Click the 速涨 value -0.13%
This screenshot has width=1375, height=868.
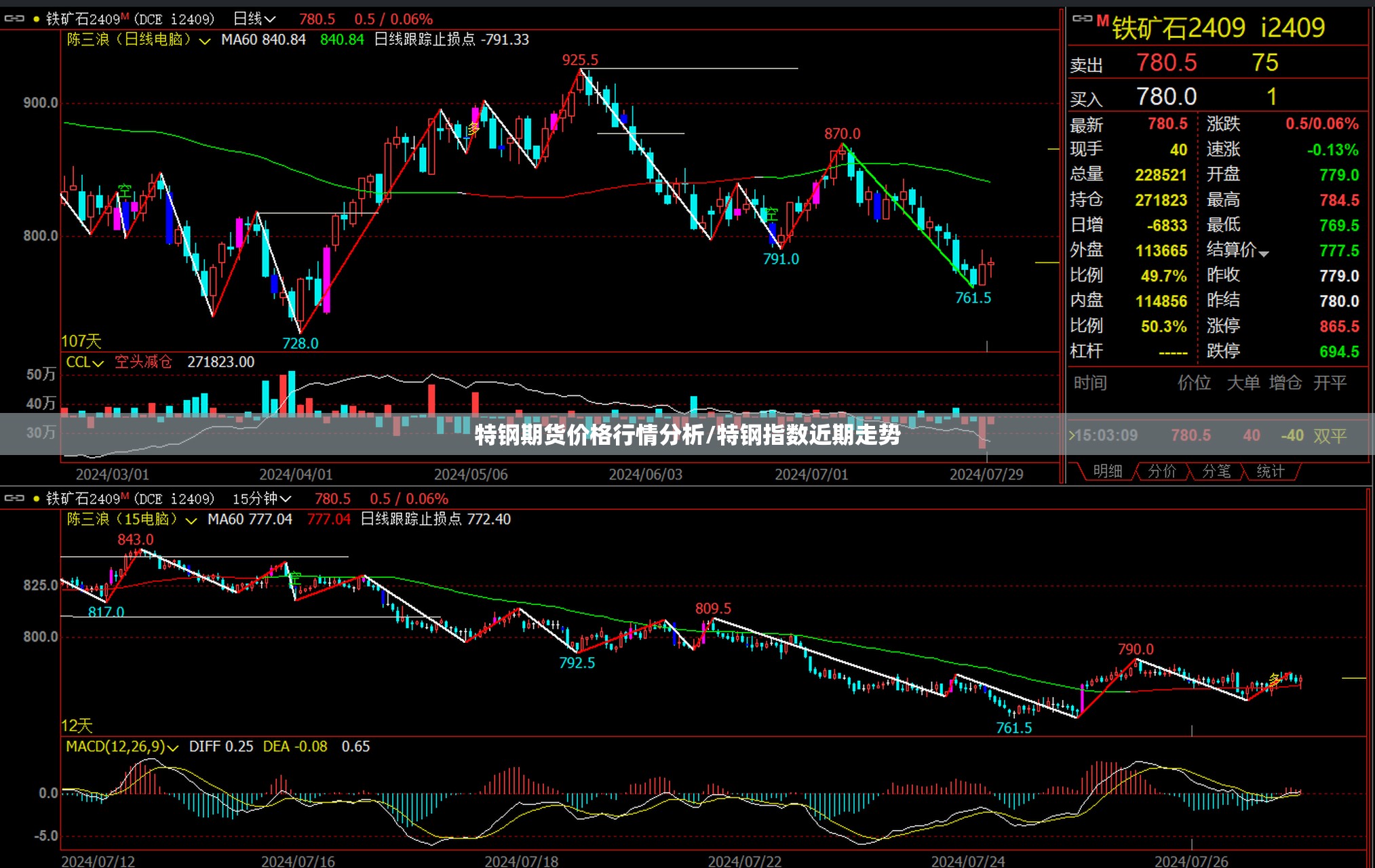pyautogui.click(x=1333, y=150)
